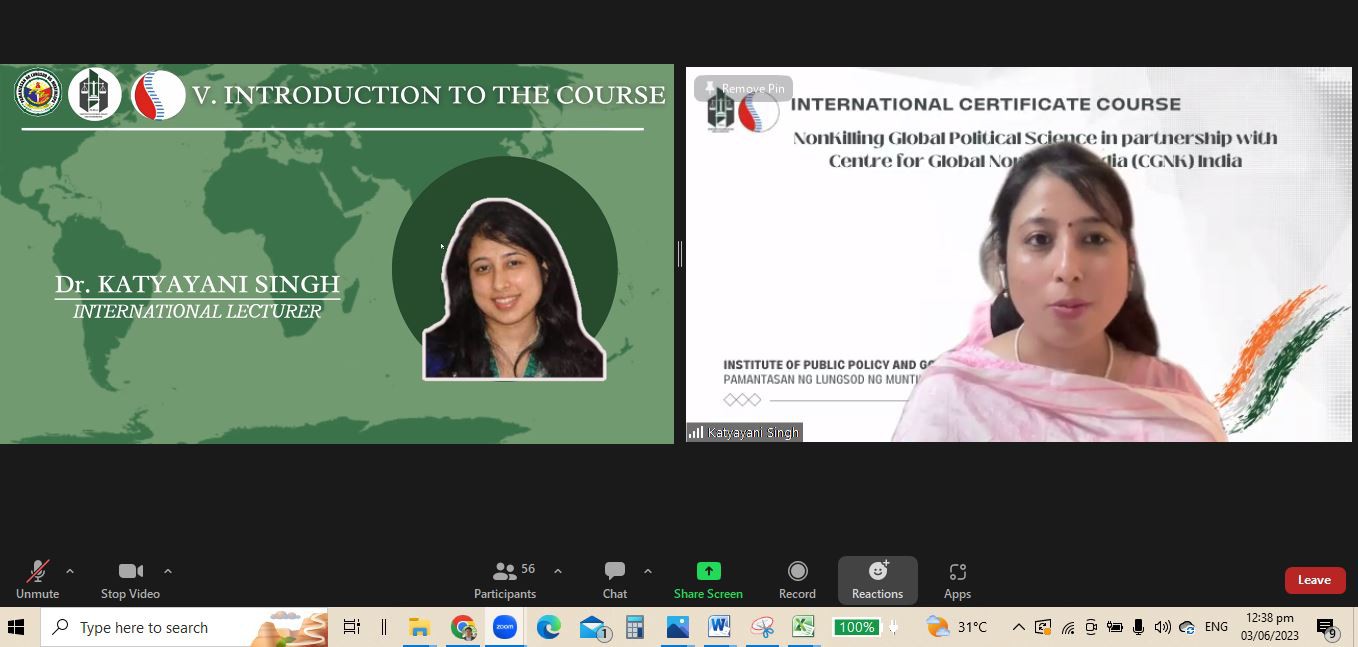Viewport: 1358px width, 647px height.
Task: Start recording the meeting
Action: [x=797, y=580]
